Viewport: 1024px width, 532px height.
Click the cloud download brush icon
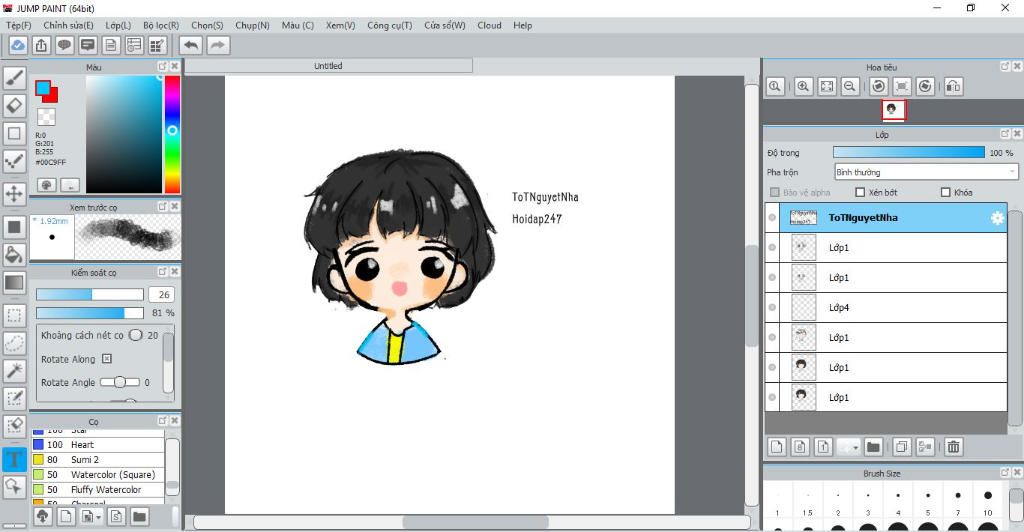42,517
